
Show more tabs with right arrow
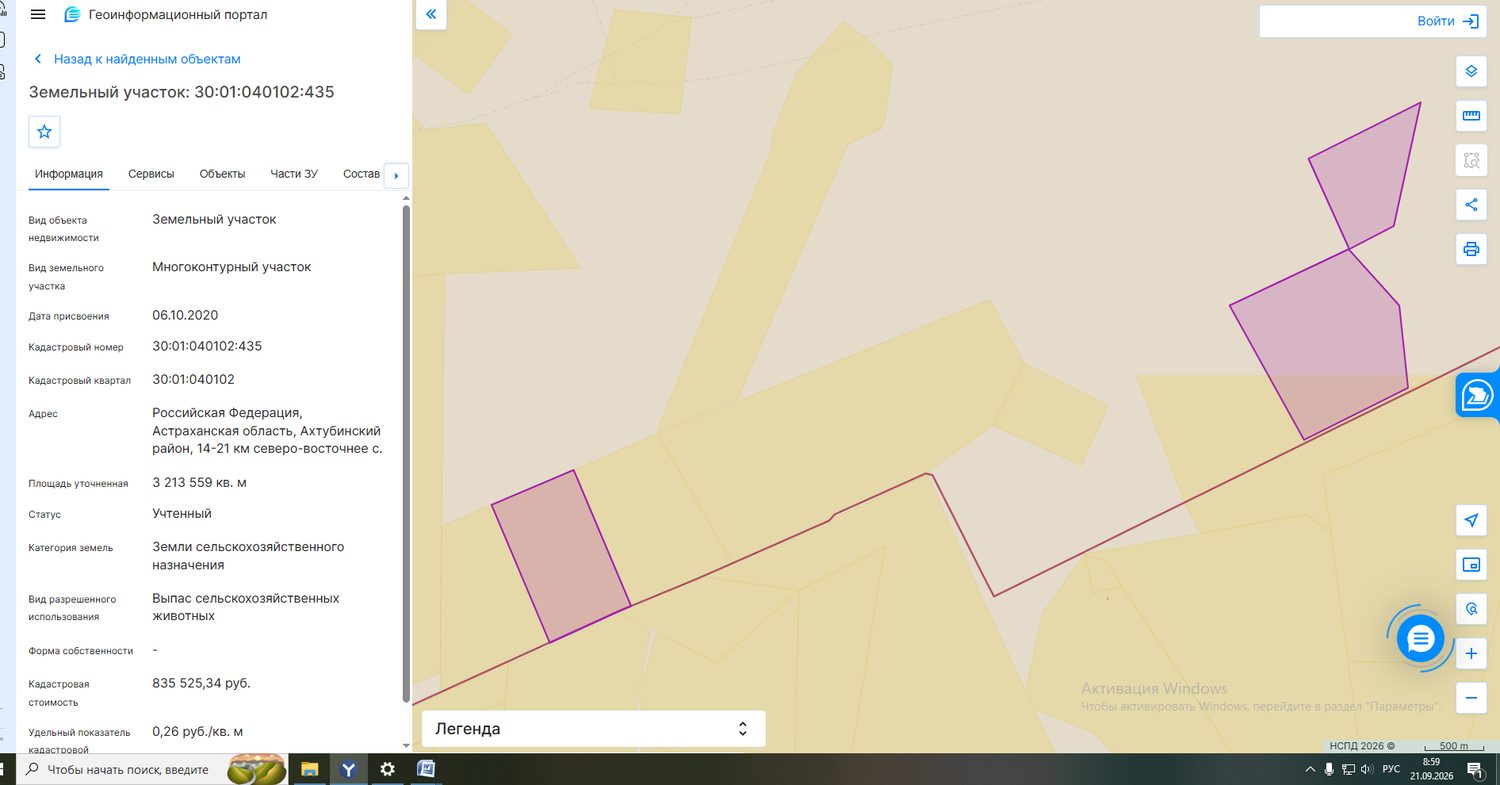pyautogui.click(x=396, y=176)
